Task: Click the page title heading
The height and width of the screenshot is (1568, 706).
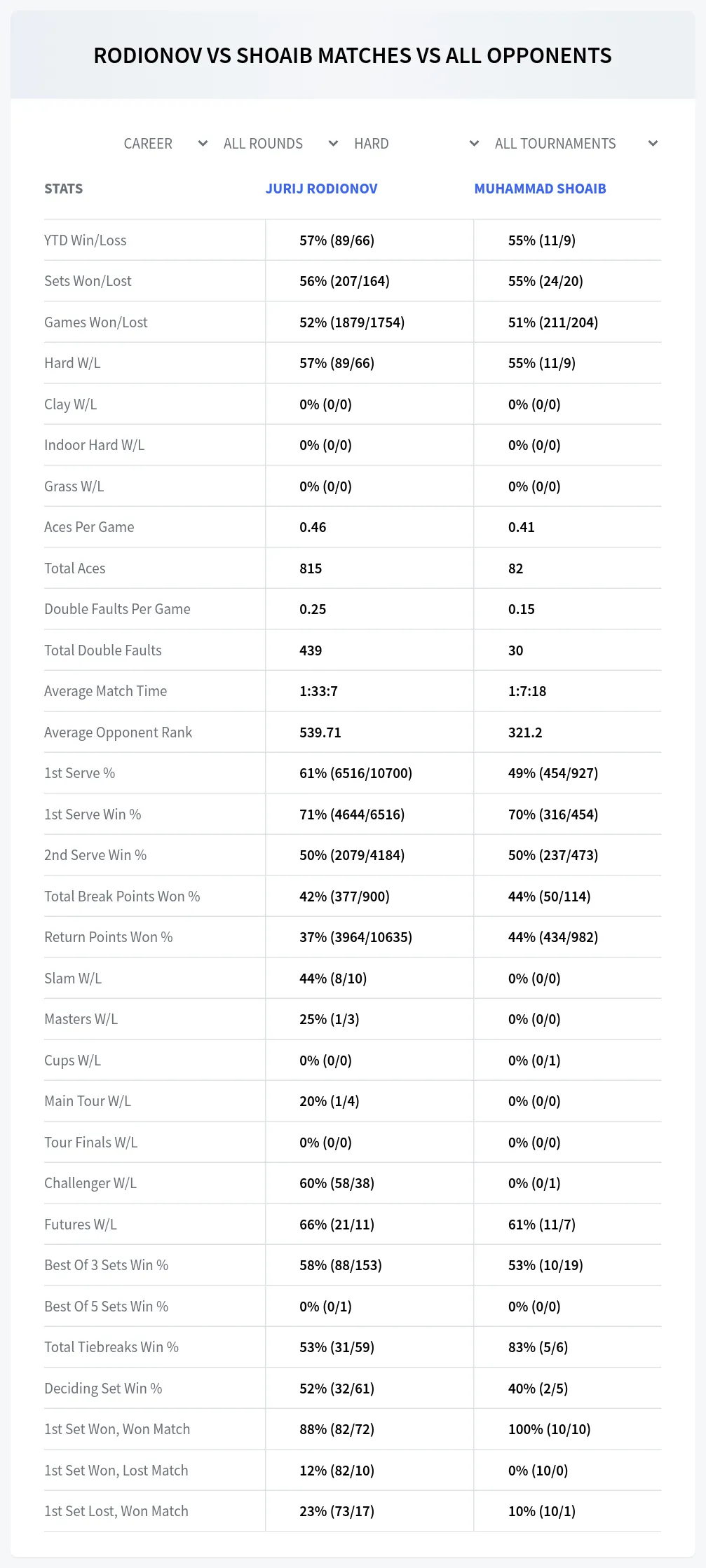Action: point(353,55)
